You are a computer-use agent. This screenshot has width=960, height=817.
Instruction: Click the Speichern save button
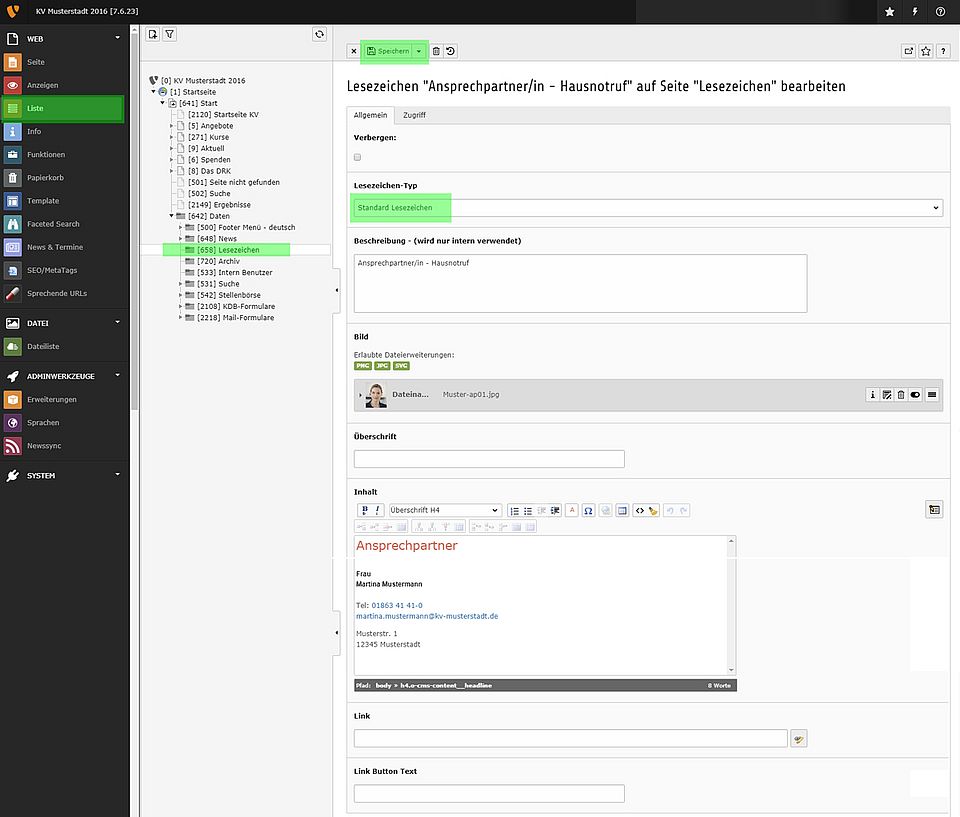click(x=388, y=51)
